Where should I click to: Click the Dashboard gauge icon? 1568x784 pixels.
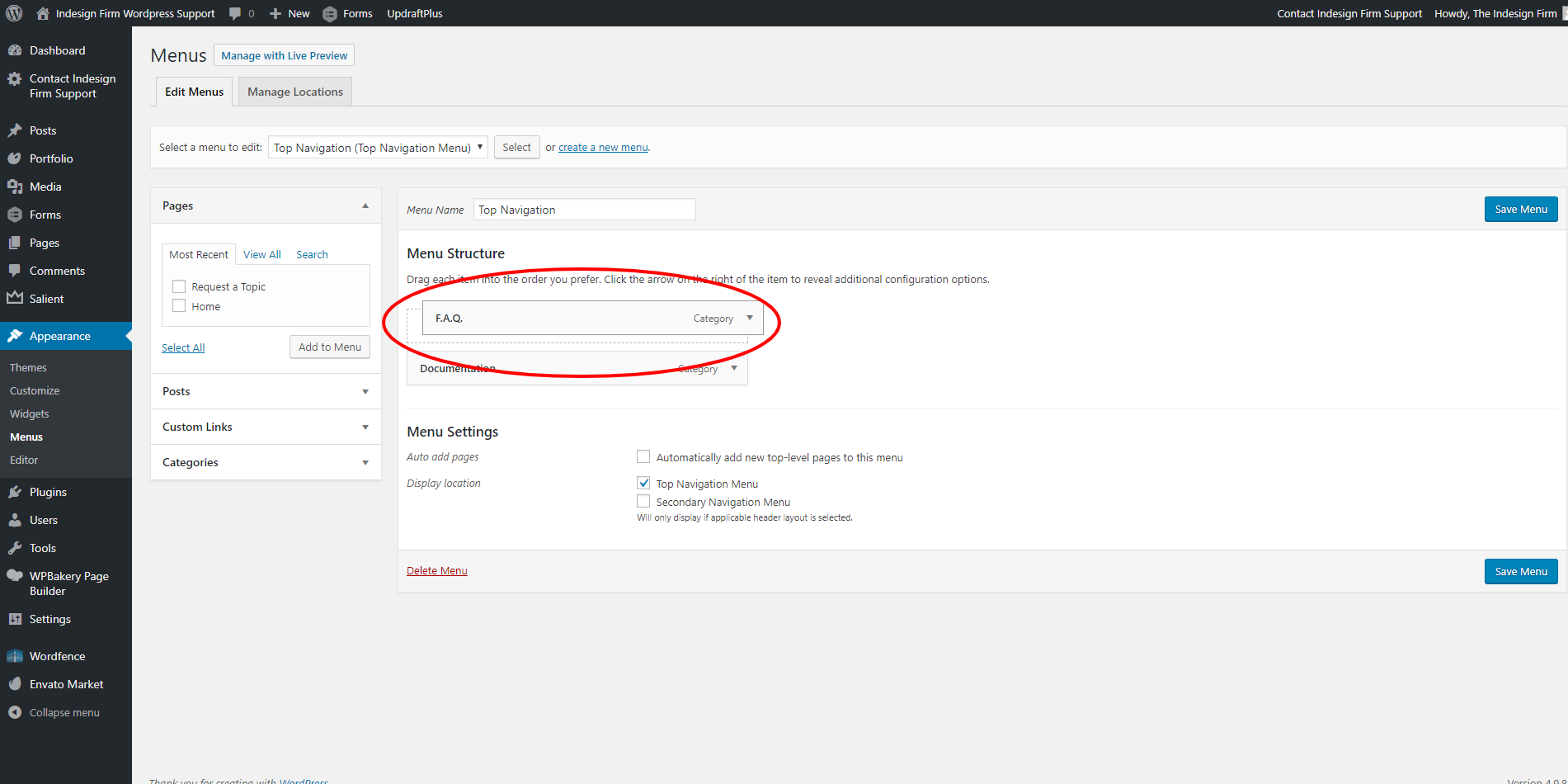pos(15,50)
